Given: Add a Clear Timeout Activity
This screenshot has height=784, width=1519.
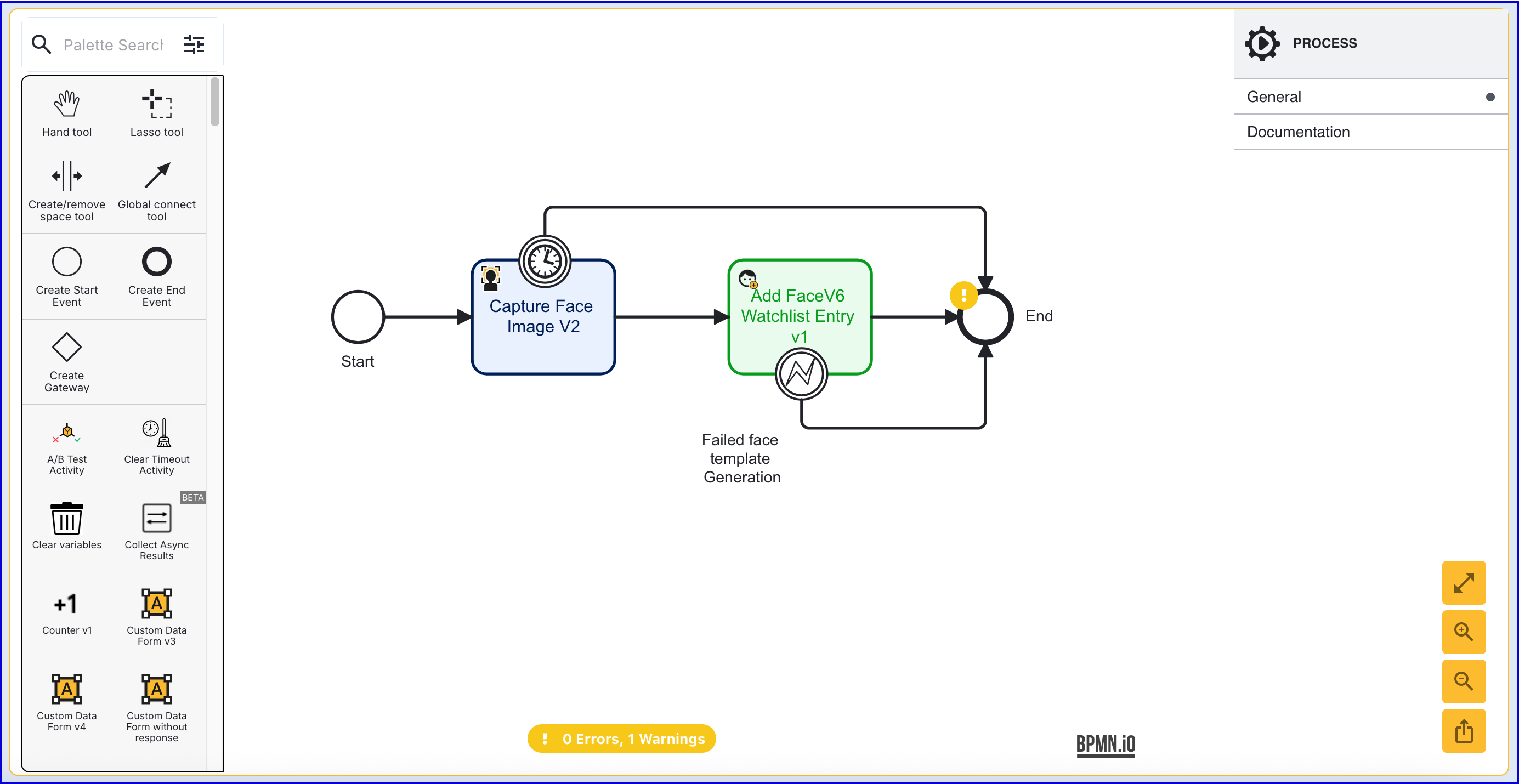Looking at the screenshot, I should pyautogui.click(x=156, y=433).
